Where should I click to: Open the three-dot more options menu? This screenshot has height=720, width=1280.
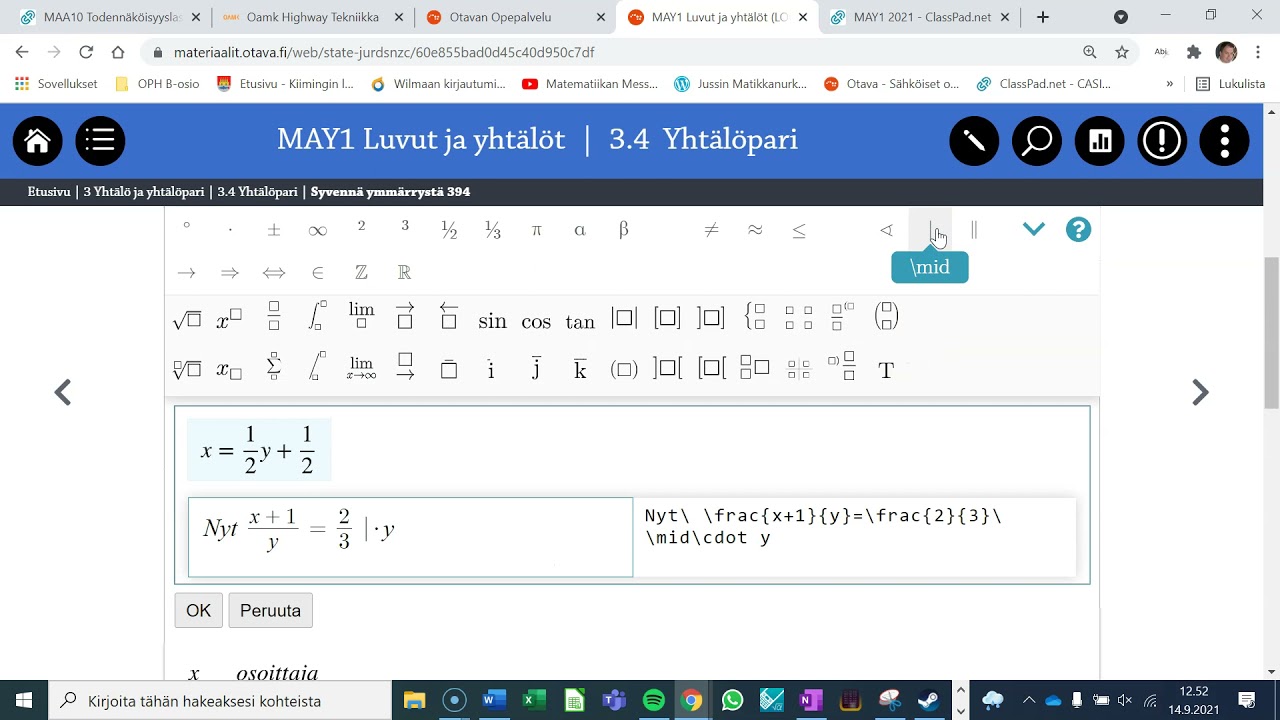[x=1225, y=141]
